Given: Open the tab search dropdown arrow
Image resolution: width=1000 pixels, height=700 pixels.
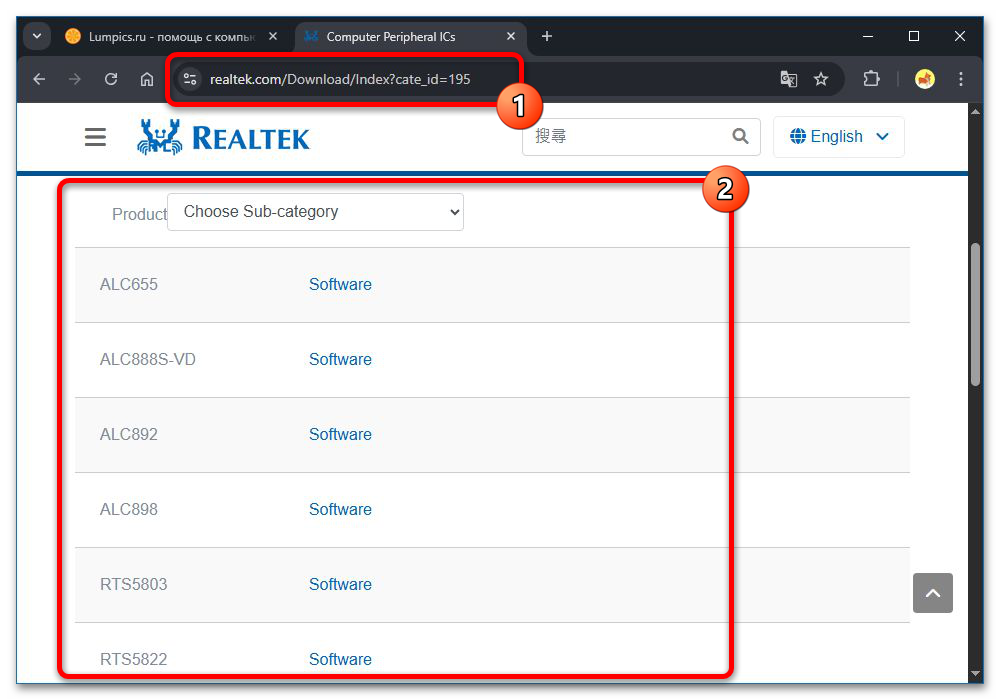Looking at the screenshot, I should pyautogui.click(x=37, y=36).
